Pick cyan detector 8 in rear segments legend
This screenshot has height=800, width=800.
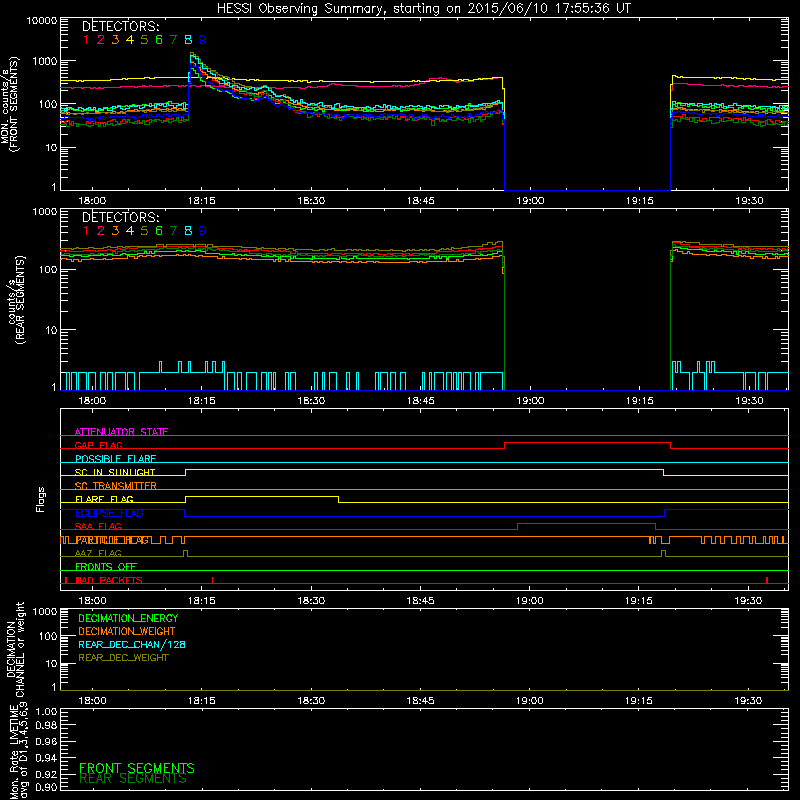188,231
